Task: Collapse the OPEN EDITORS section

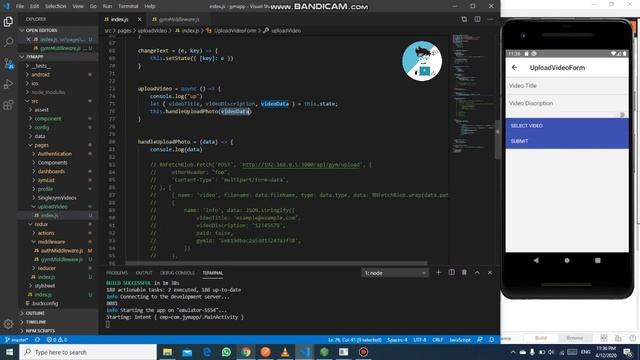Action: pos(57,30)
